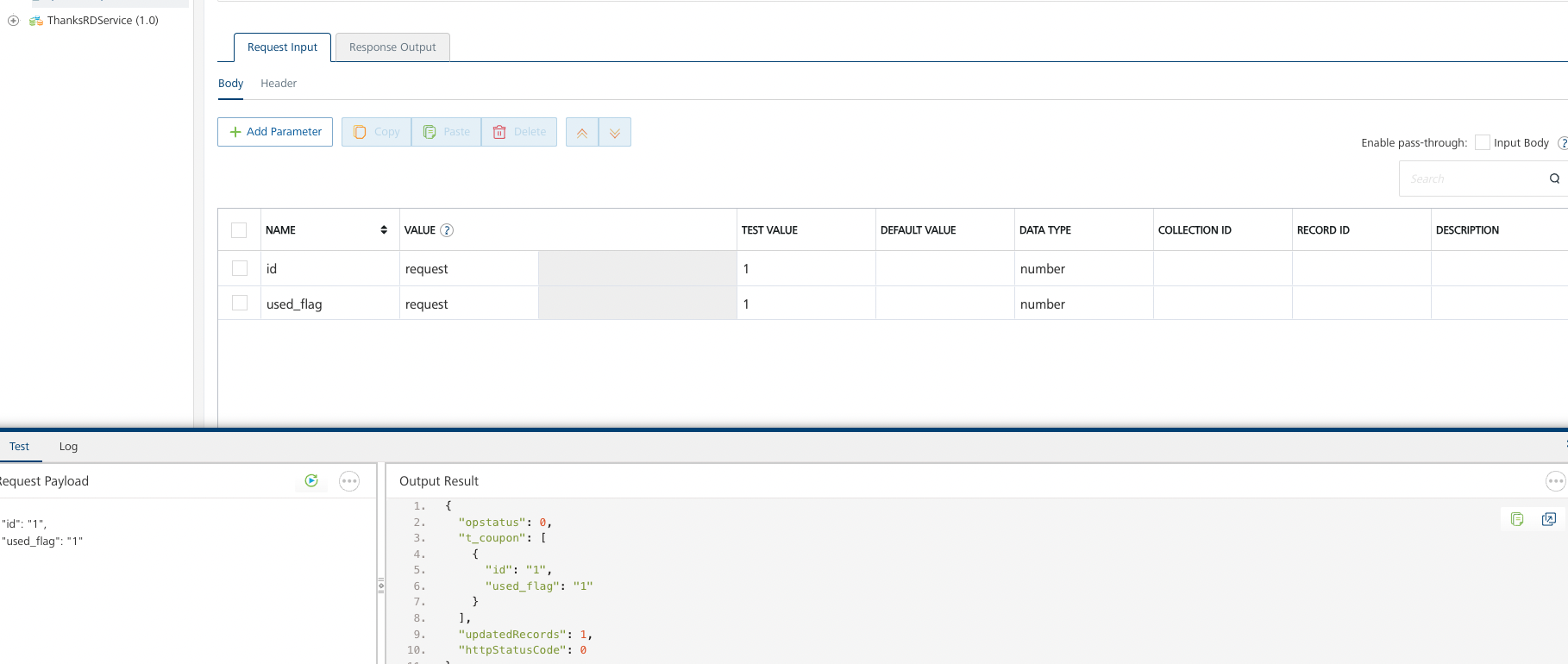Move parameter down with double-chevron down icon

615,132
